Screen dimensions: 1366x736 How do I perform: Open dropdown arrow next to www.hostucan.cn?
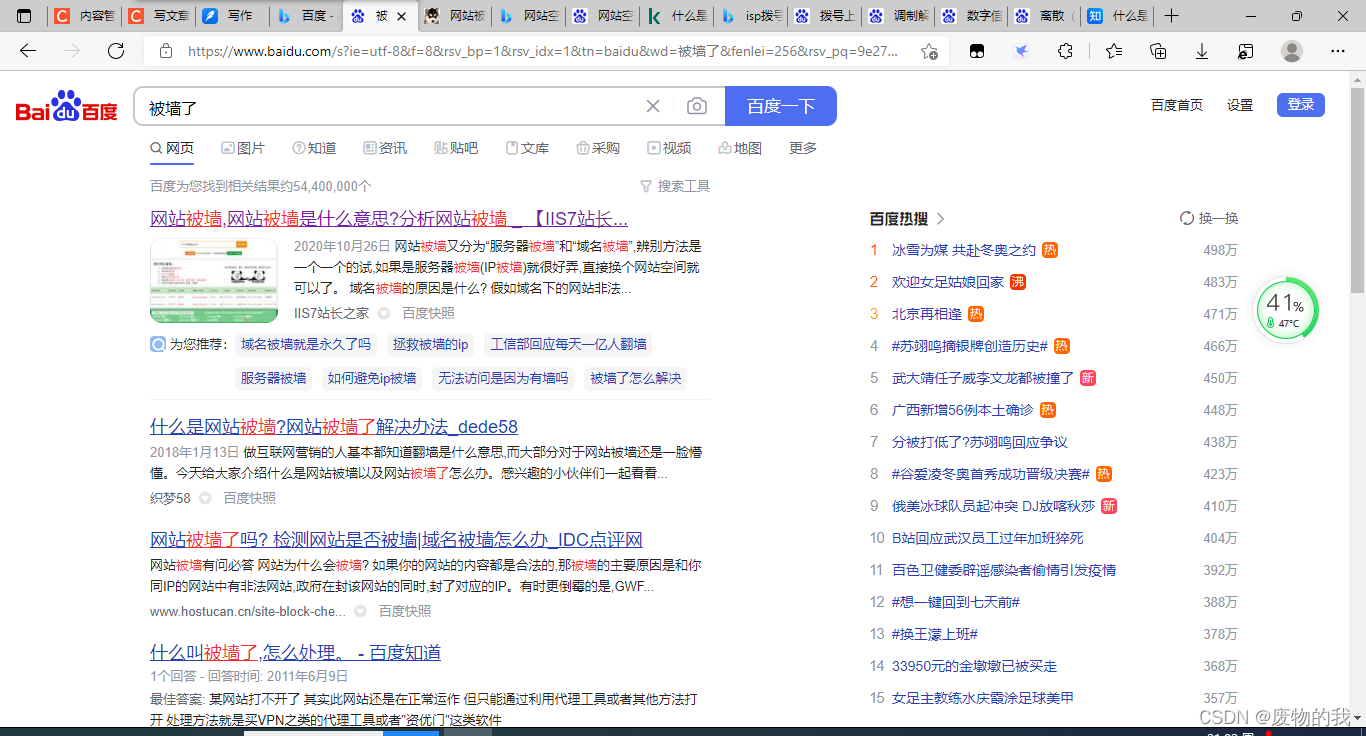point(360,611)
